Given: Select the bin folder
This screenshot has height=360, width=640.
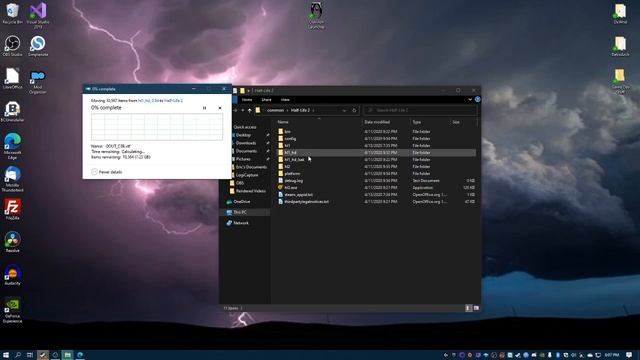Looking at the screenshot, I should tap(287, 132).
